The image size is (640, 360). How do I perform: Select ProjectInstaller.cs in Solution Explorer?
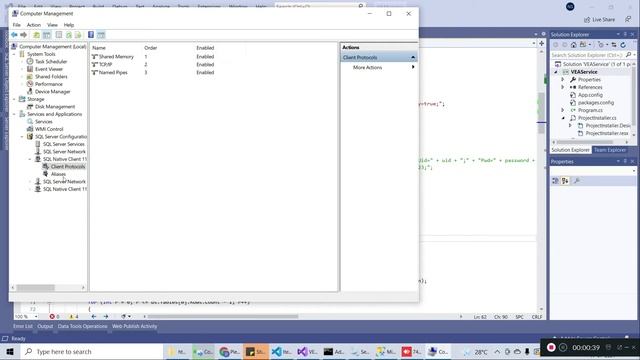pos(596,118)
